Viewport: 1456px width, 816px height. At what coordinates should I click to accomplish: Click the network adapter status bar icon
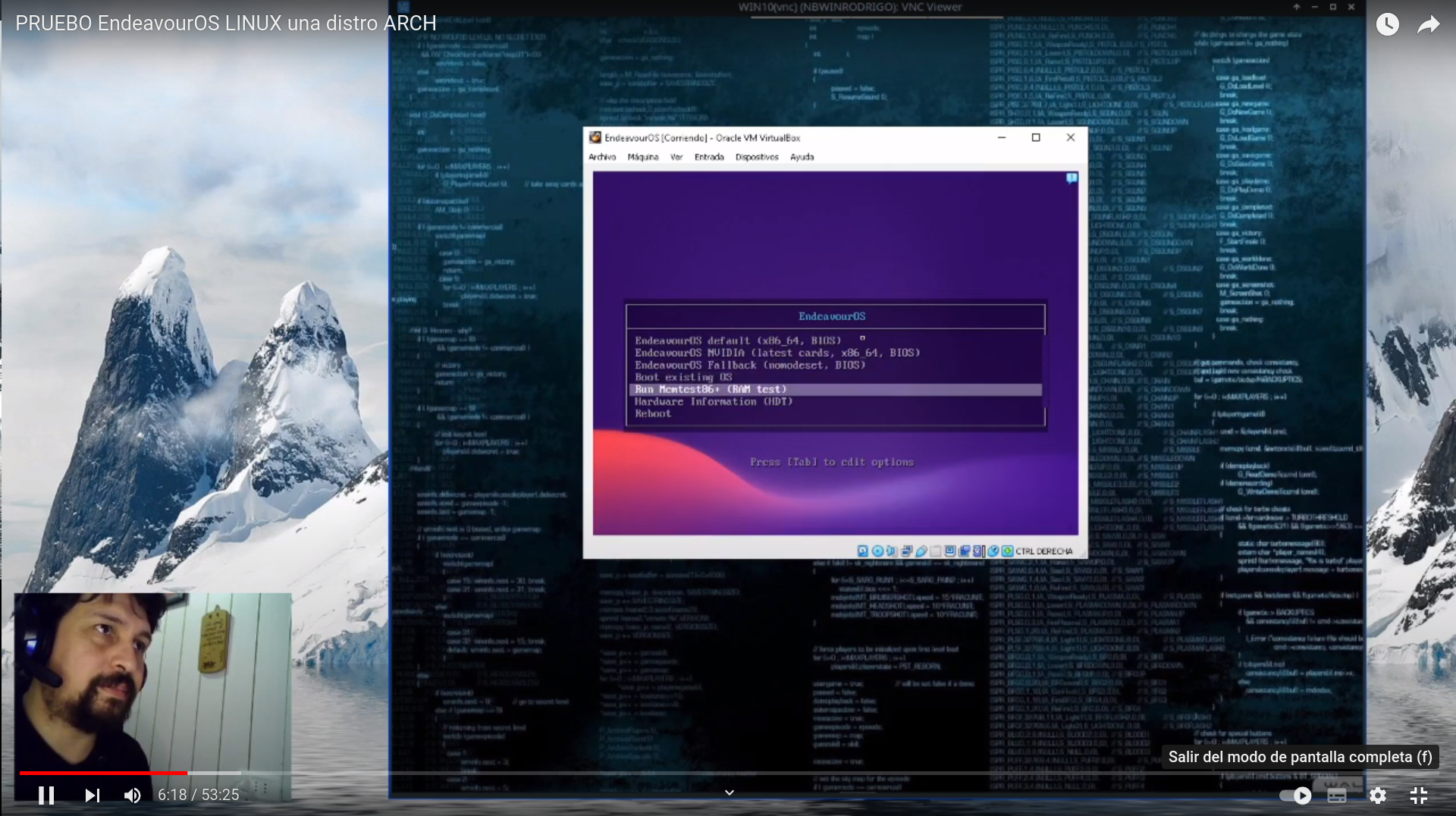pyautogui.click(x=907, y=551)
